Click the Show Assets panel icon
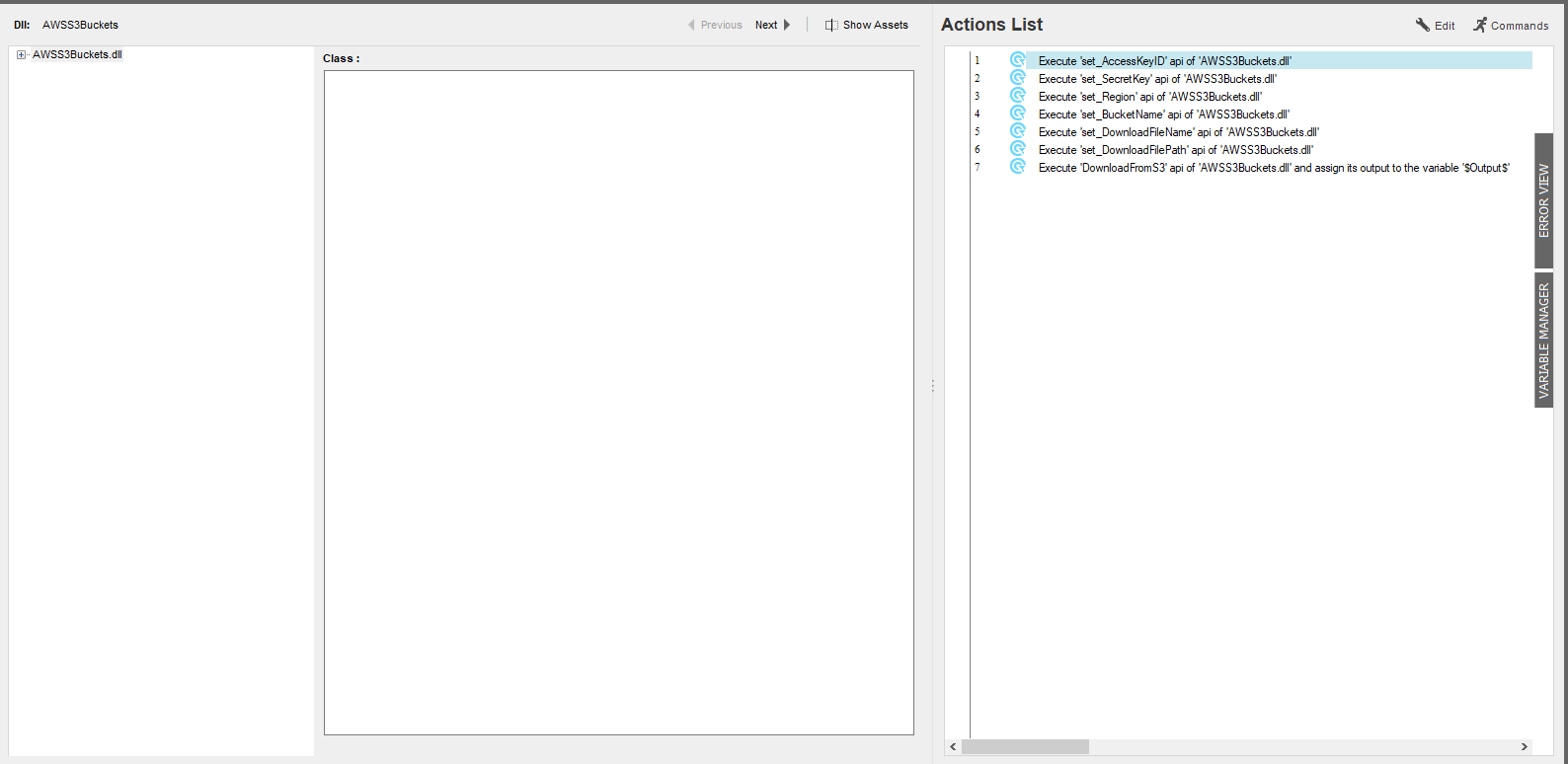This screenshot has height=764, width=1568. coord(831,25)
